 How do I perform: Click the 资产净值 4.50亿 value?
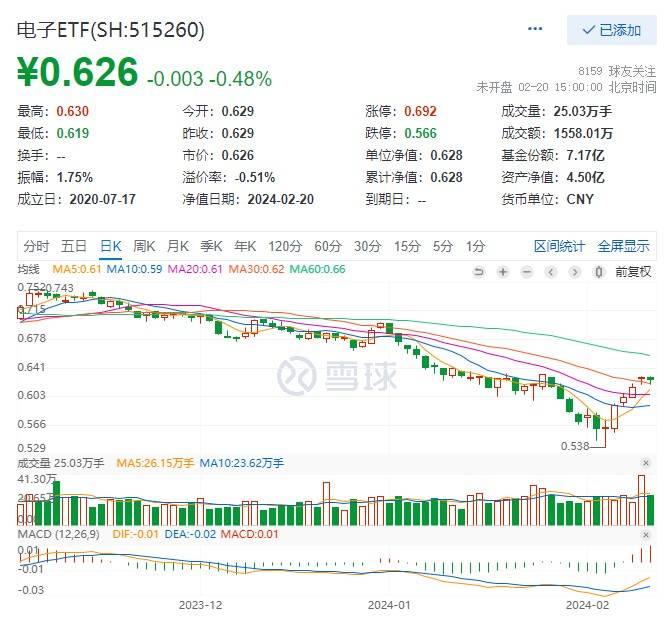585,177
